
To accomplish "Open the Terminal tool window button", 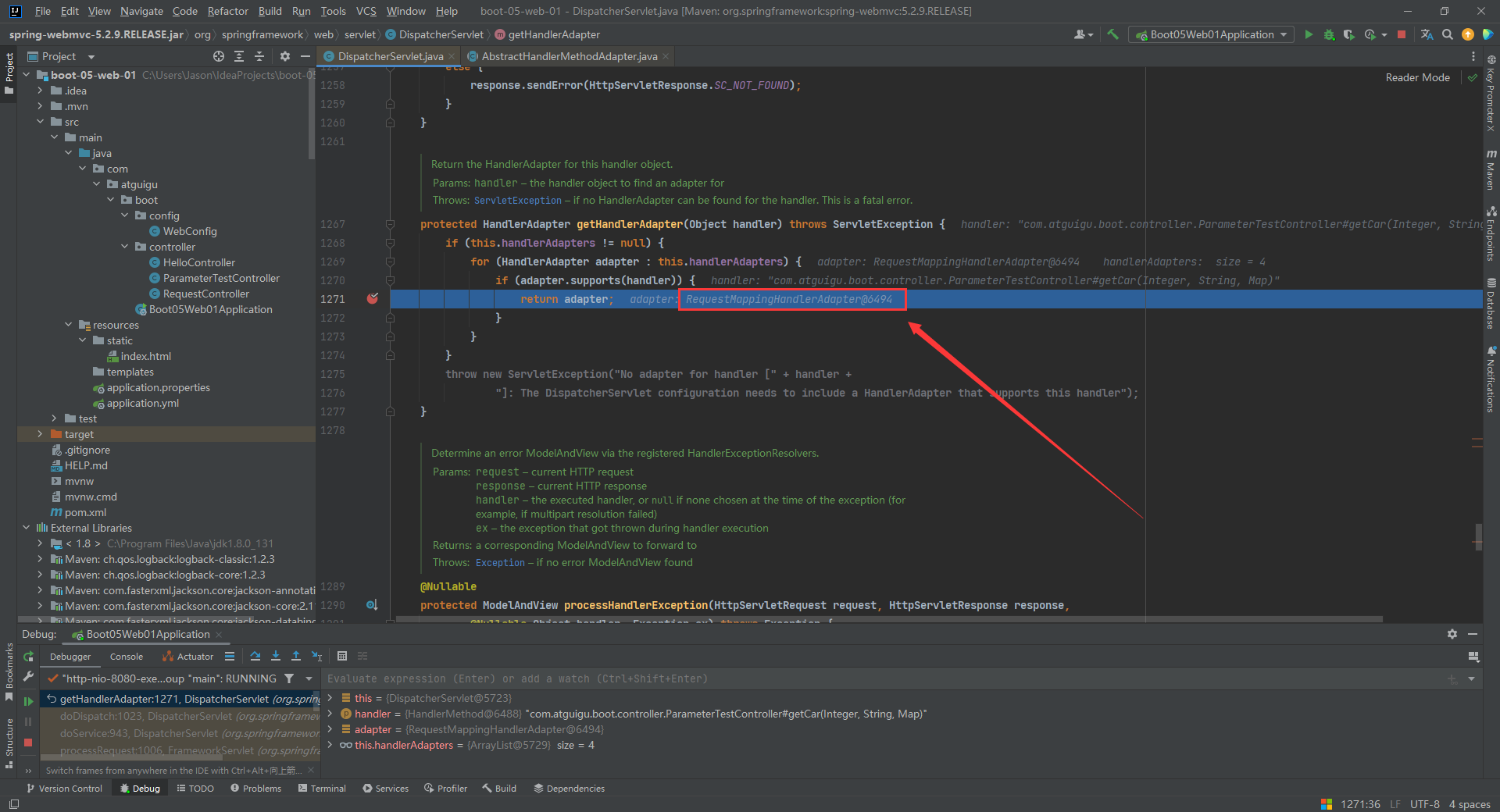I will tap(322, 789).
